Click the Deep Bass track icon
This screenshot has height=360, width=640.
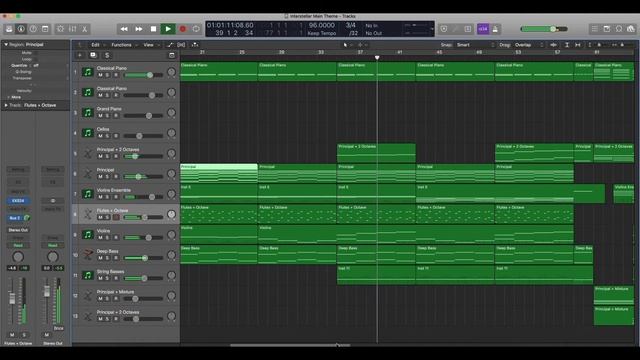click(87, 255)
